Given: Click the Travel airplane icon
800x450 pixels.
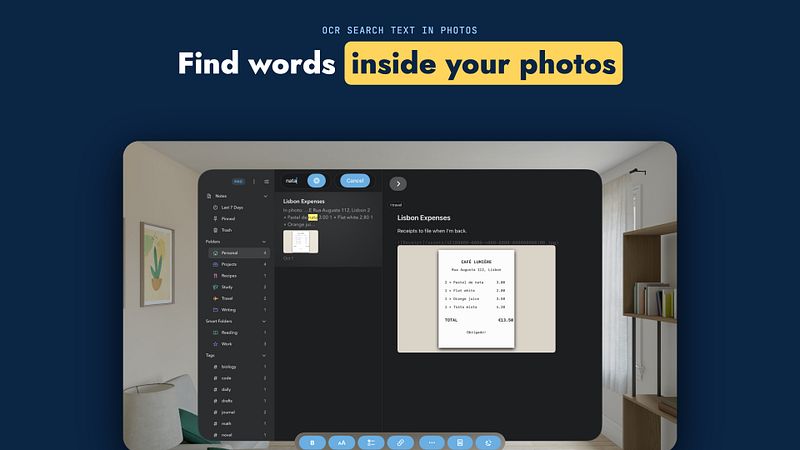Looking at the screenshot, I should [x=215, y=298].
